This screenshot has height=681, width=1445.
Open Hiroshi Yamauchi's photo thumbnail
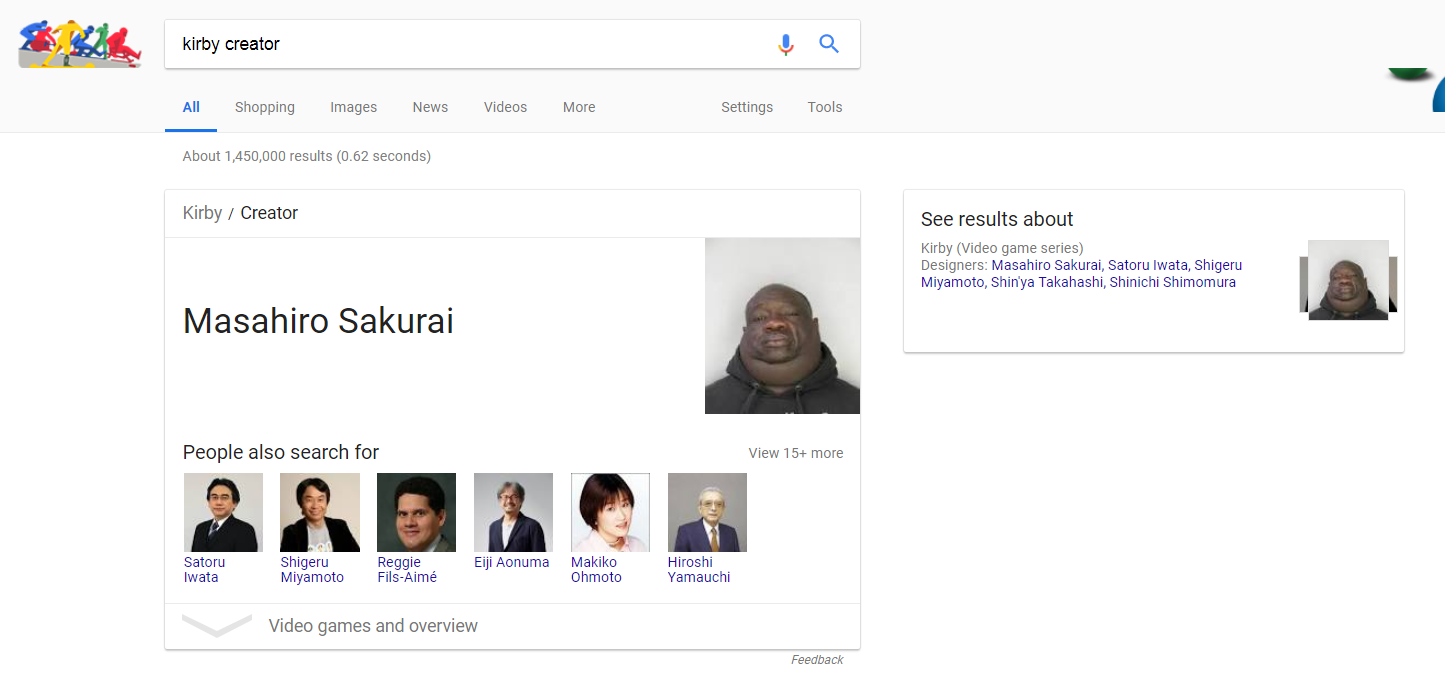[707, 512]
